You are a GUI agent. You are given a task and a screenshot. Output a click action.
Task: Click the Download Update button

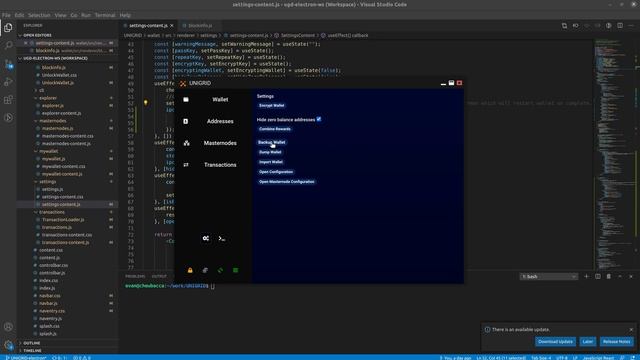(x=556, y=341)
